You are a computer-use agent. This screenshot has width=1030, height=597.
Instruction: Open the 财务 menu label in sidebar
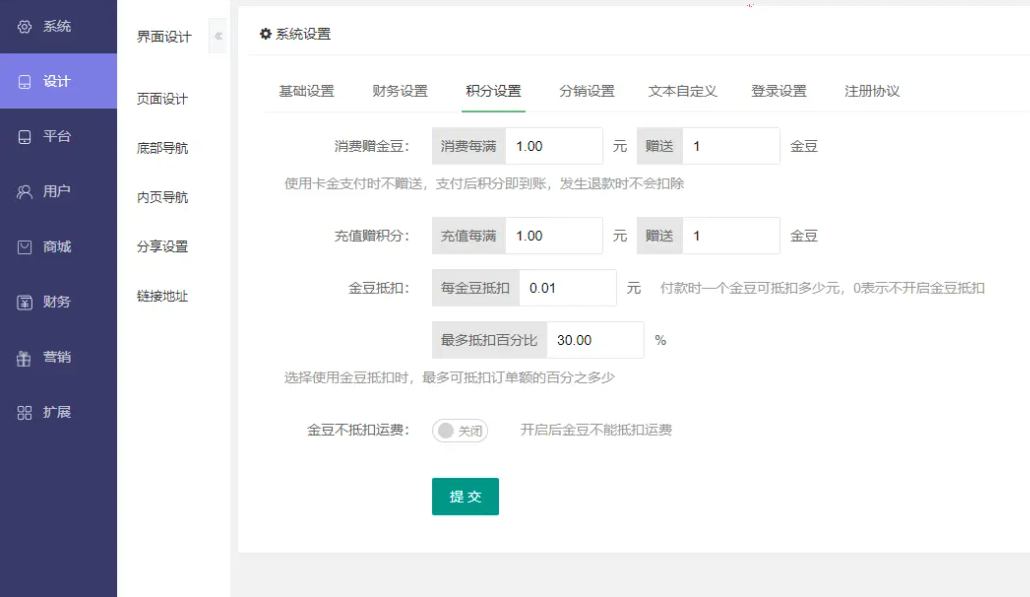pyautogui.click(x=57, y=302)
